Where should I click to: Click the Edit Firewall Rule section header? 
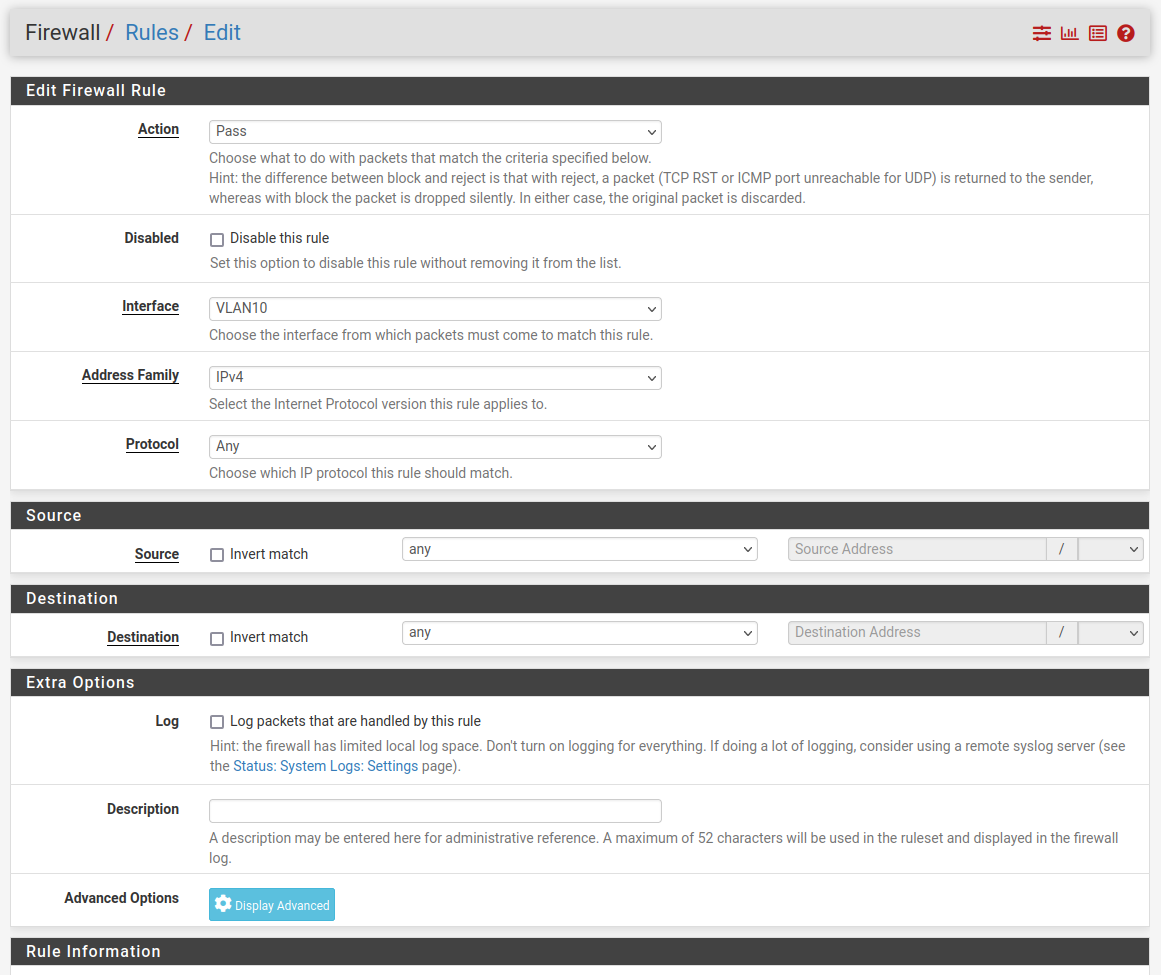580,90
